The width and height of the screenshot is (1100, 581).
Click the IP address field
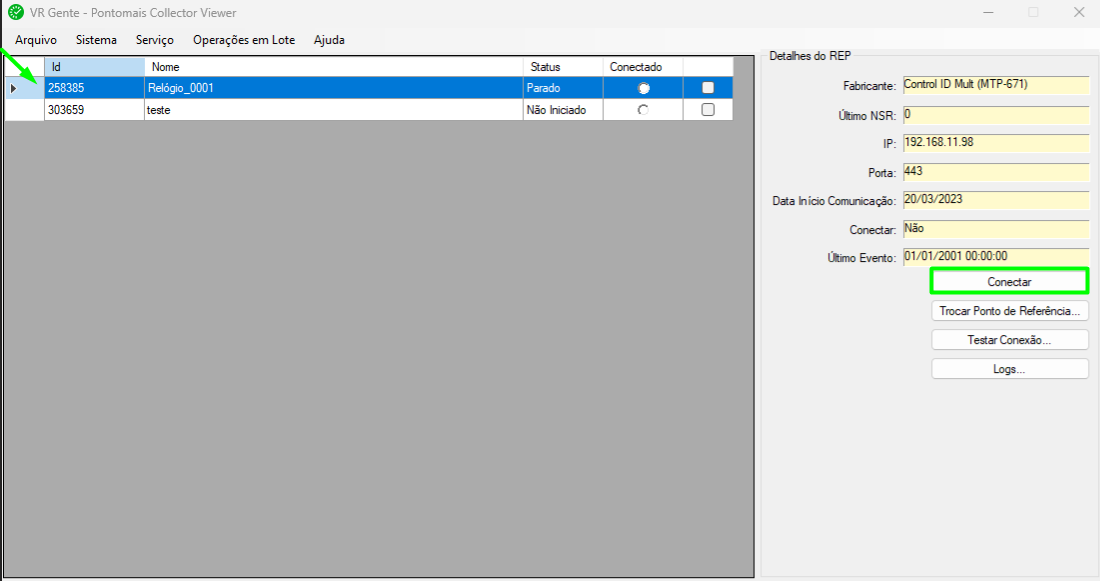pyautogui.click(x=995, y=143)
